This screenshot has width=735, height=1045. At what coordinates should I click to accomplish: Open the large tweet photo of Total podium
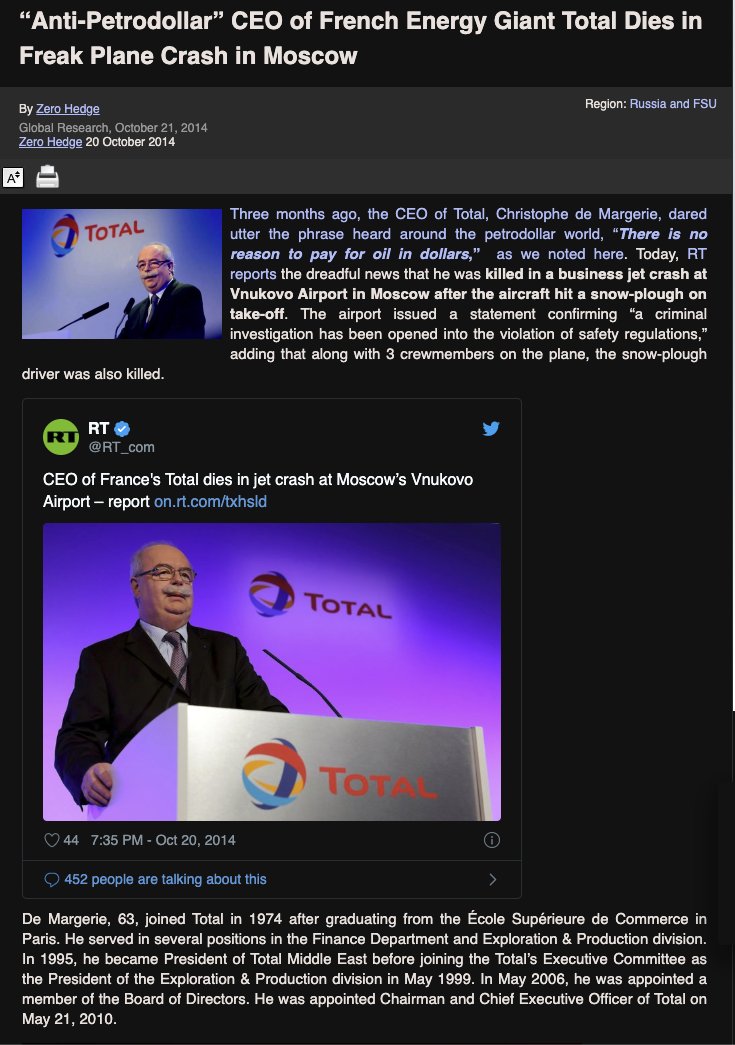272,672
